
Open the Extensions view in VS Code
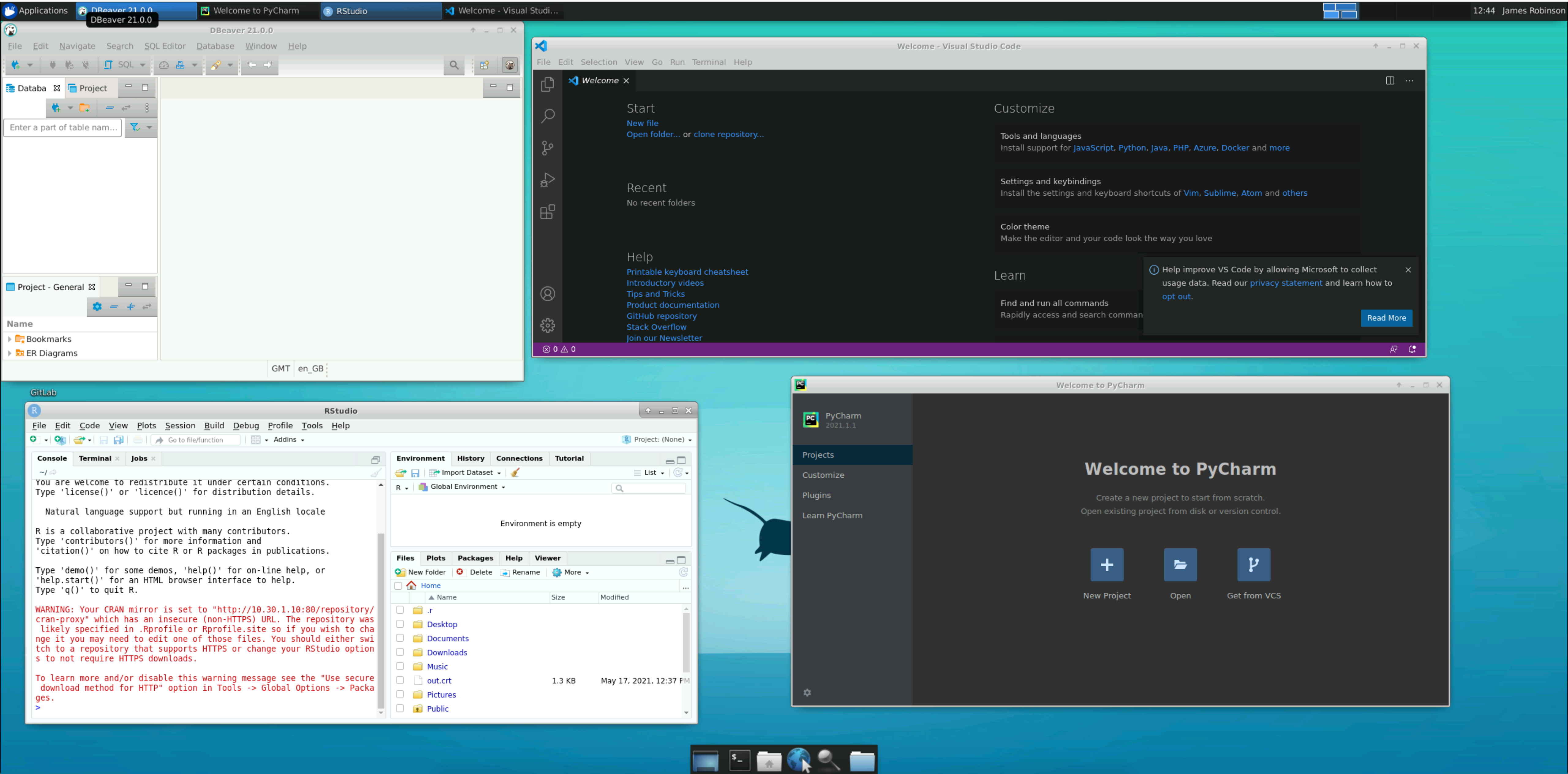(x=547, y=212)
